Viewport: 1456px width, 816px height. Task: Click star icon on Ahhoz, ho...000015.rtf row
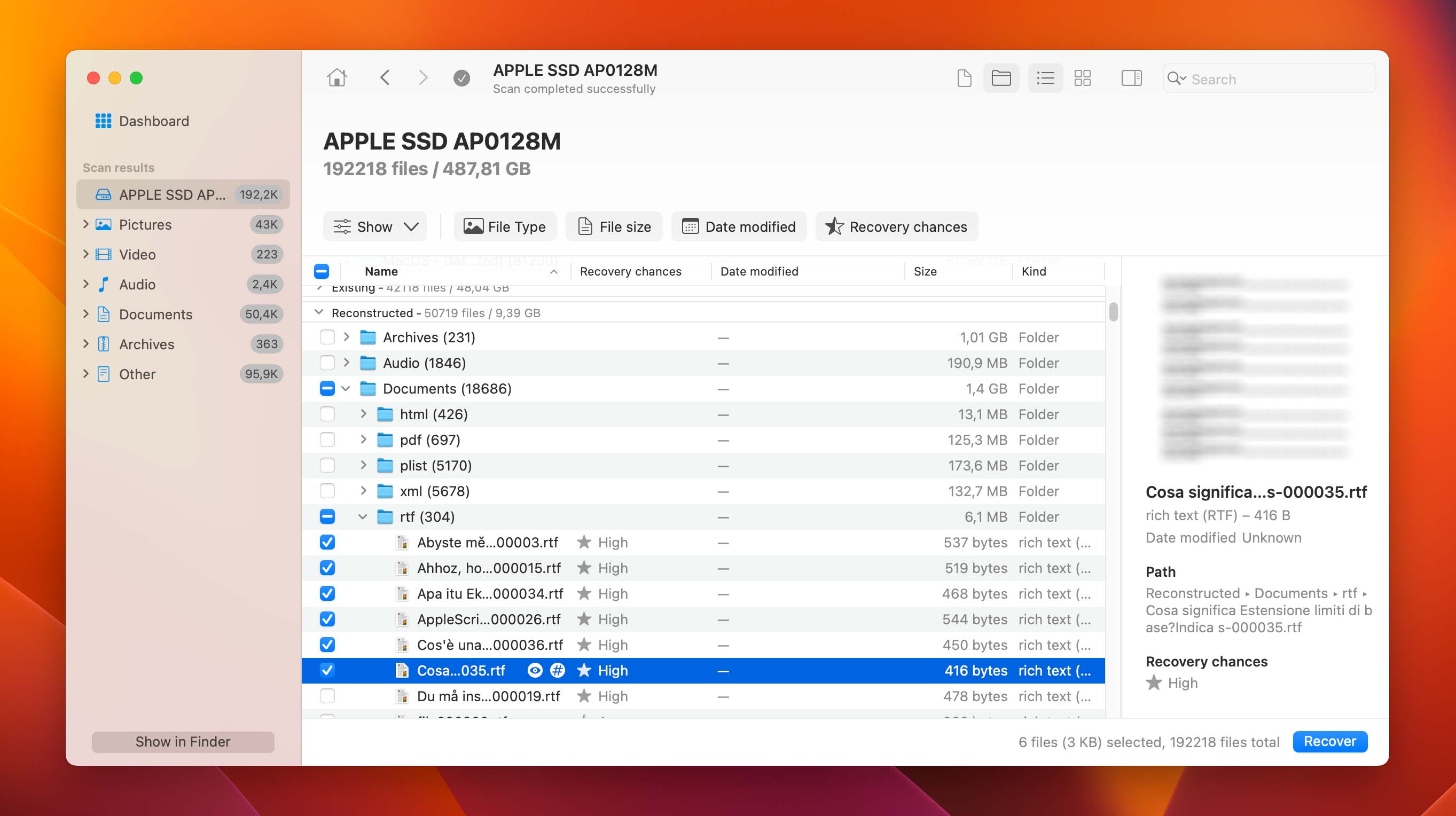(x=584, y=568)
